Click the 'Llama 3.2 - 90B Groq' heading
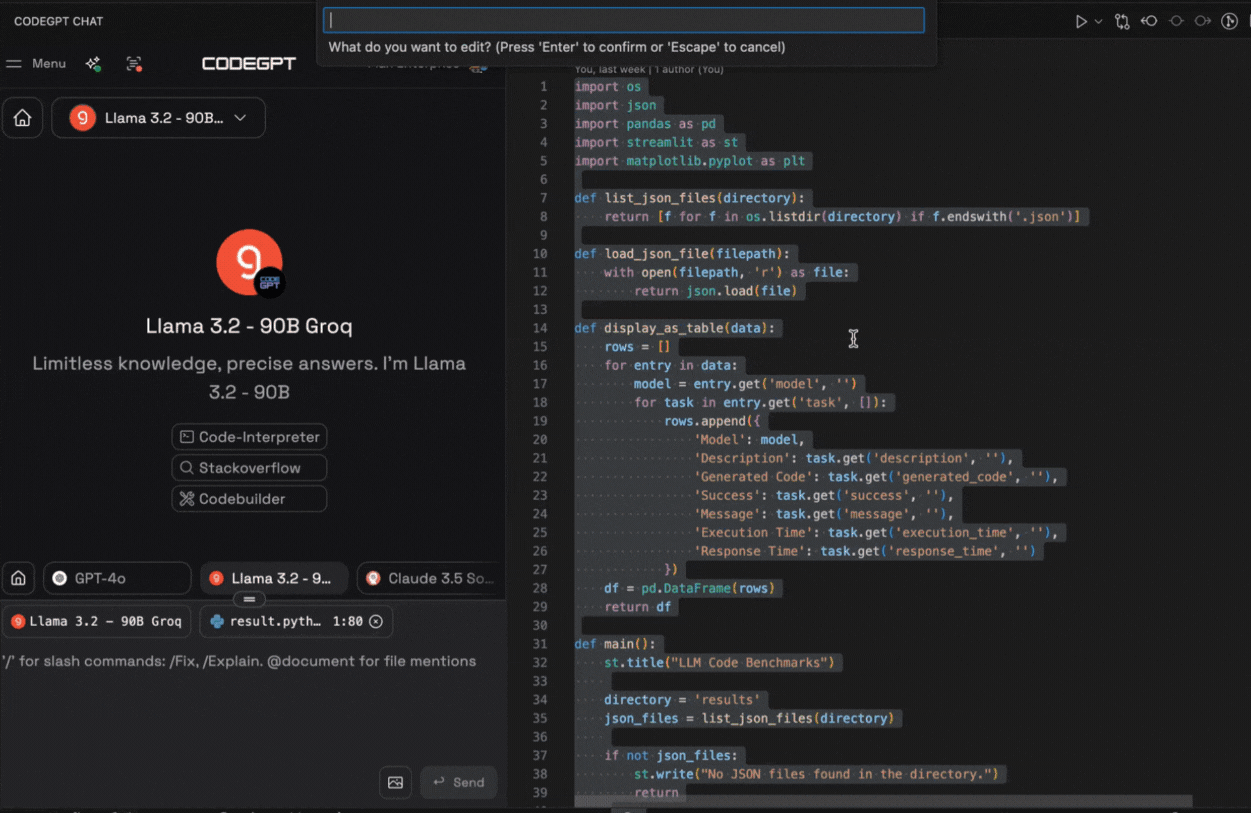 [249, 326]
